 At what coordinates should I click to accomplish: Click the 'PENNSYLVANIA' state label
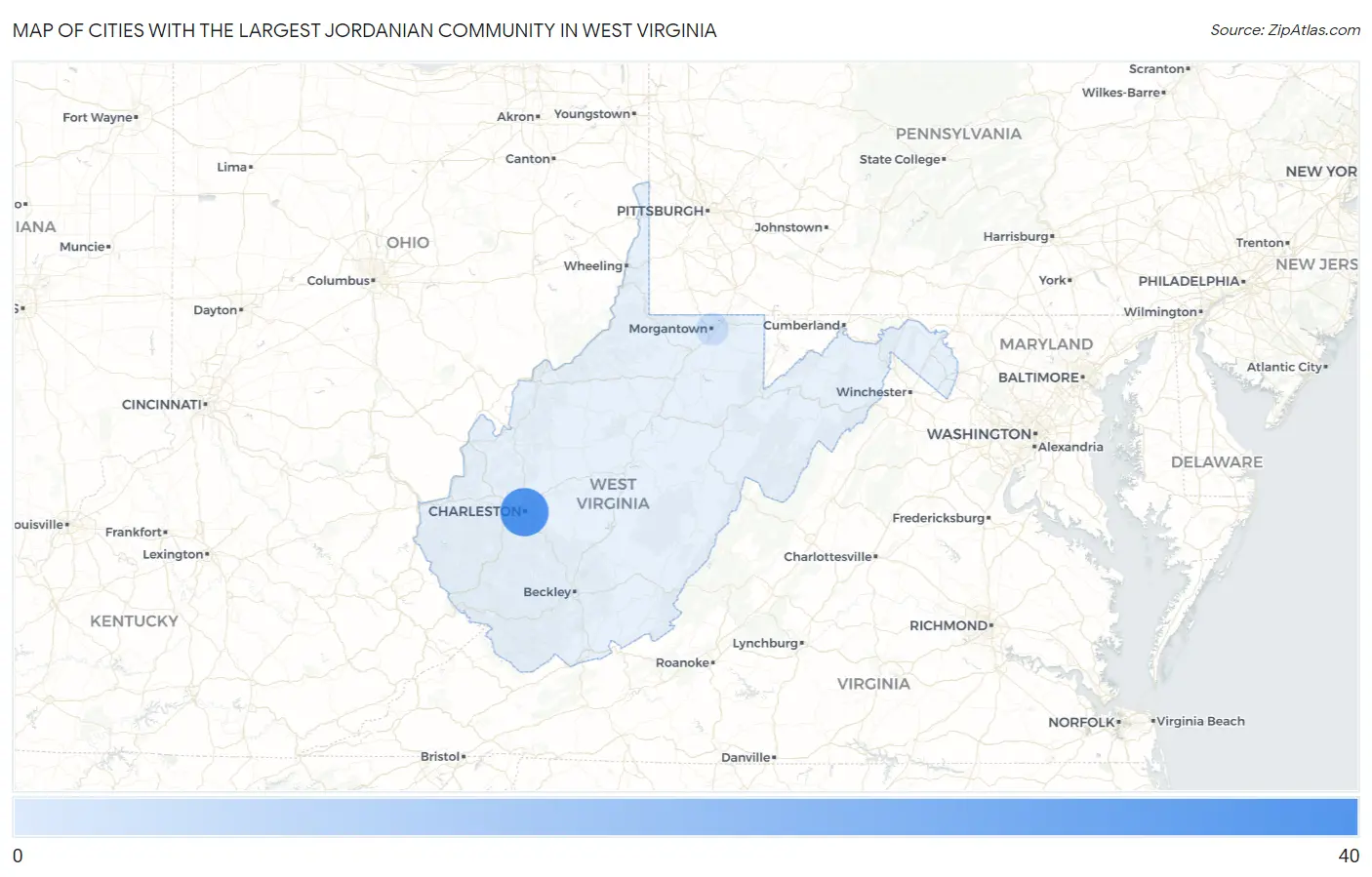(x=958, y=134)
